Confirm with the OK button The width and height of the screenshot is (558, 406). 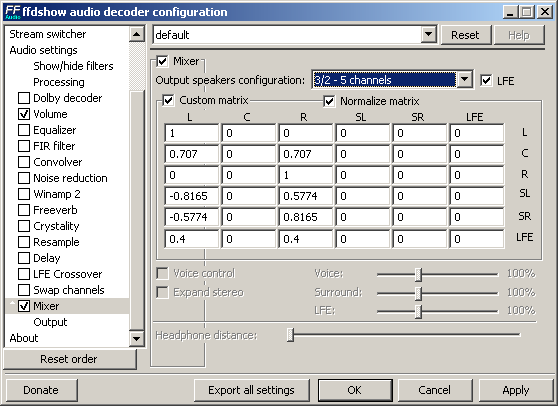355,390
